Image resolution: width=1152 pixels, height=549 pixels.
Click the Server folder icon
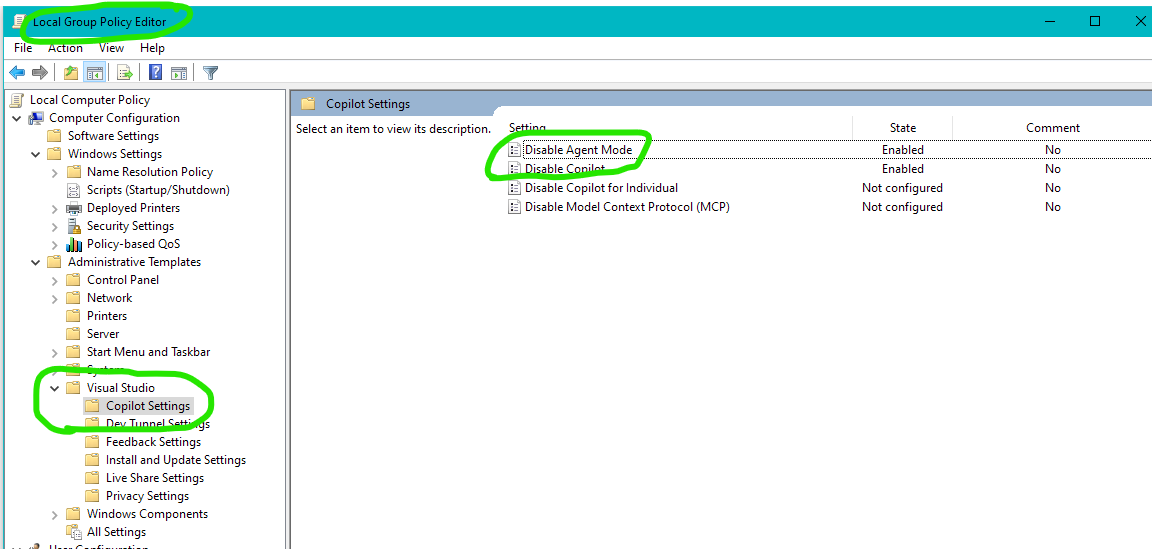73,334
